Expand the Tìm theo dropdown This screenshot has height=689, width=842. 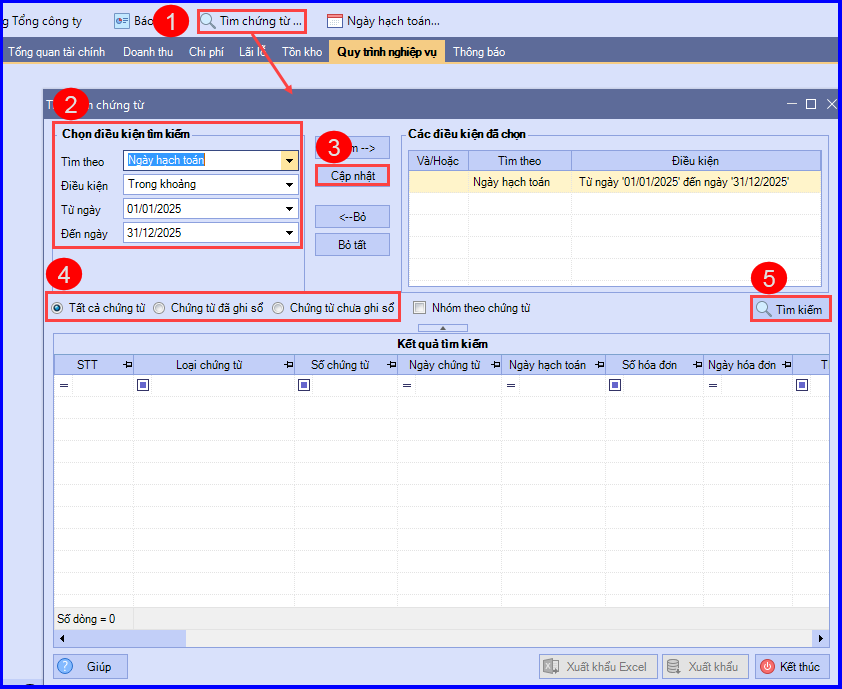coord(289,161)
